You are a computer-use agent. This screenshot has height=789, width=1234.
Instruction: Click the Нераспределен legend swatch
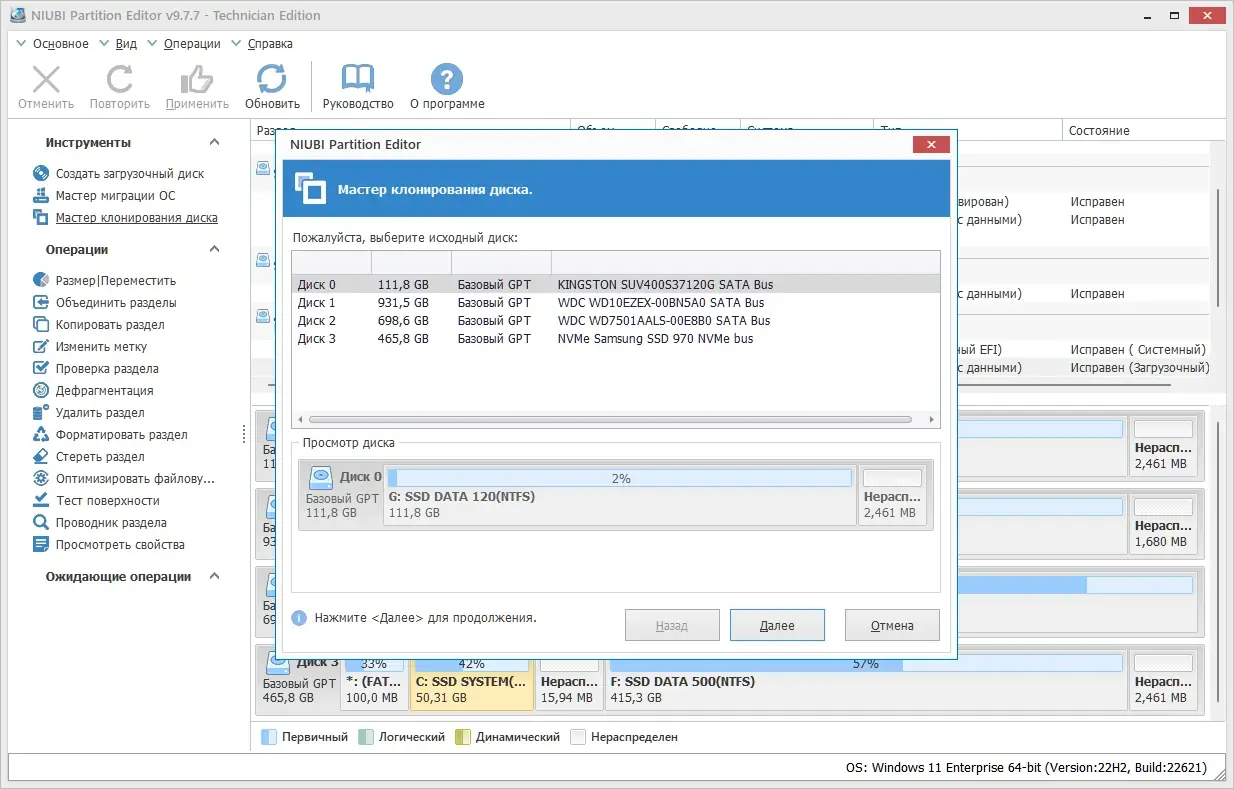tap(578, 737)
